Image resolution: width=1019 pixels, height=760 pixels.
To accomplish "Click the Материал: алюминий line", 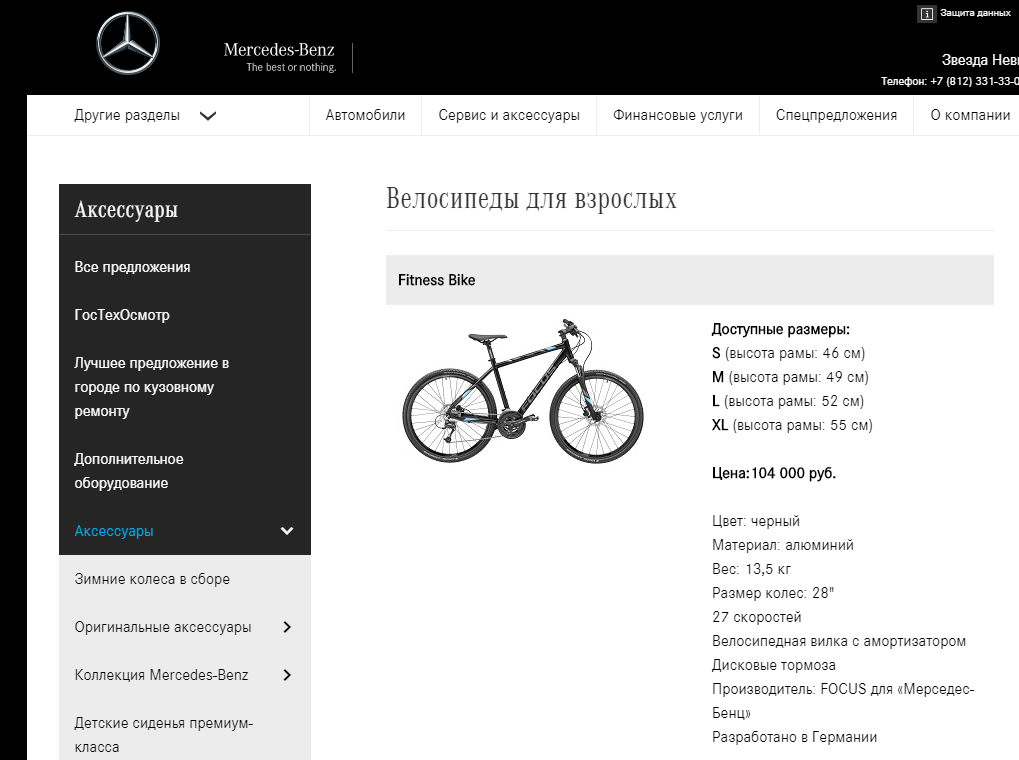I will click(782, 545).
